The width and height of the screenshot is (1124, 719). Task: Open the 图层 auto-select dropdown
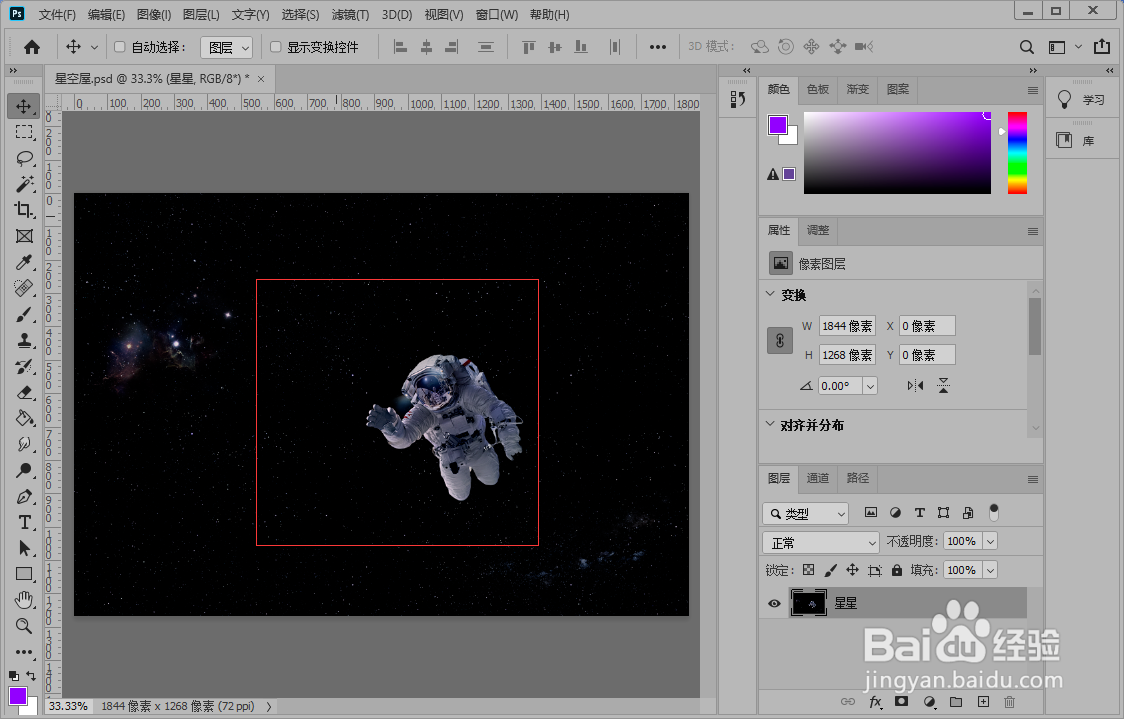point(227,47)
